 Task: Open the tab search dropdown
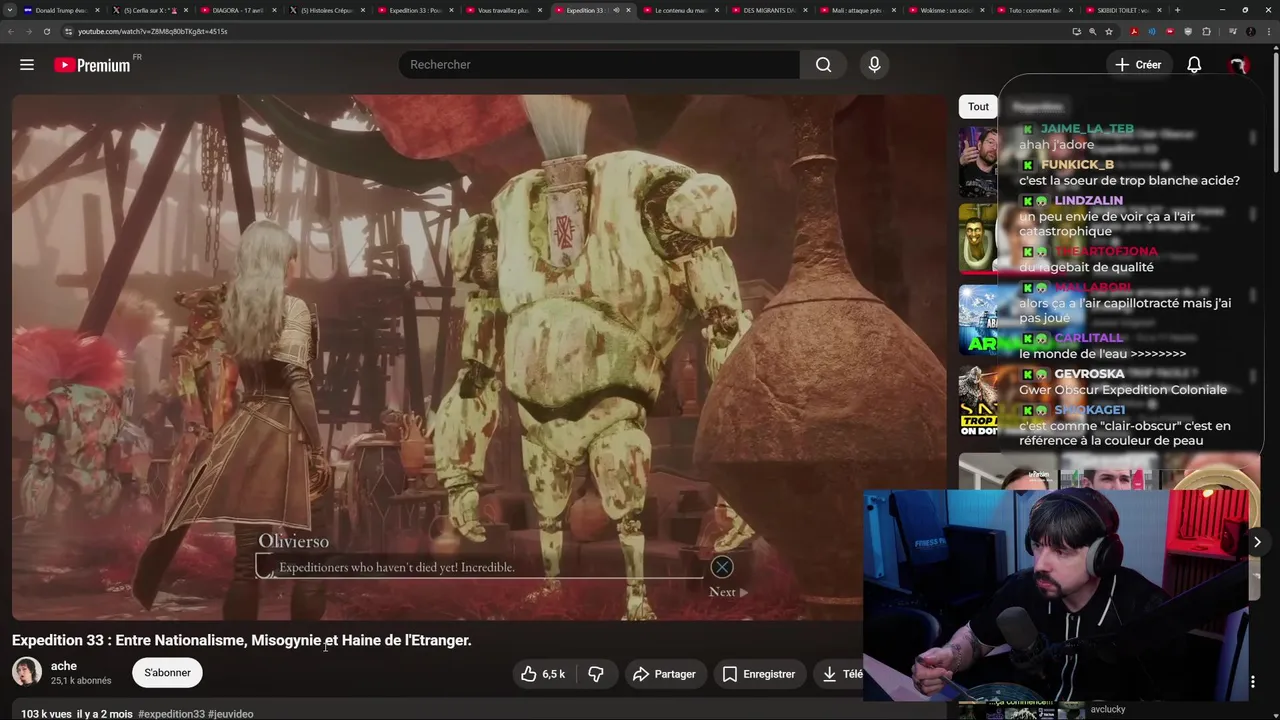[11, 10]
